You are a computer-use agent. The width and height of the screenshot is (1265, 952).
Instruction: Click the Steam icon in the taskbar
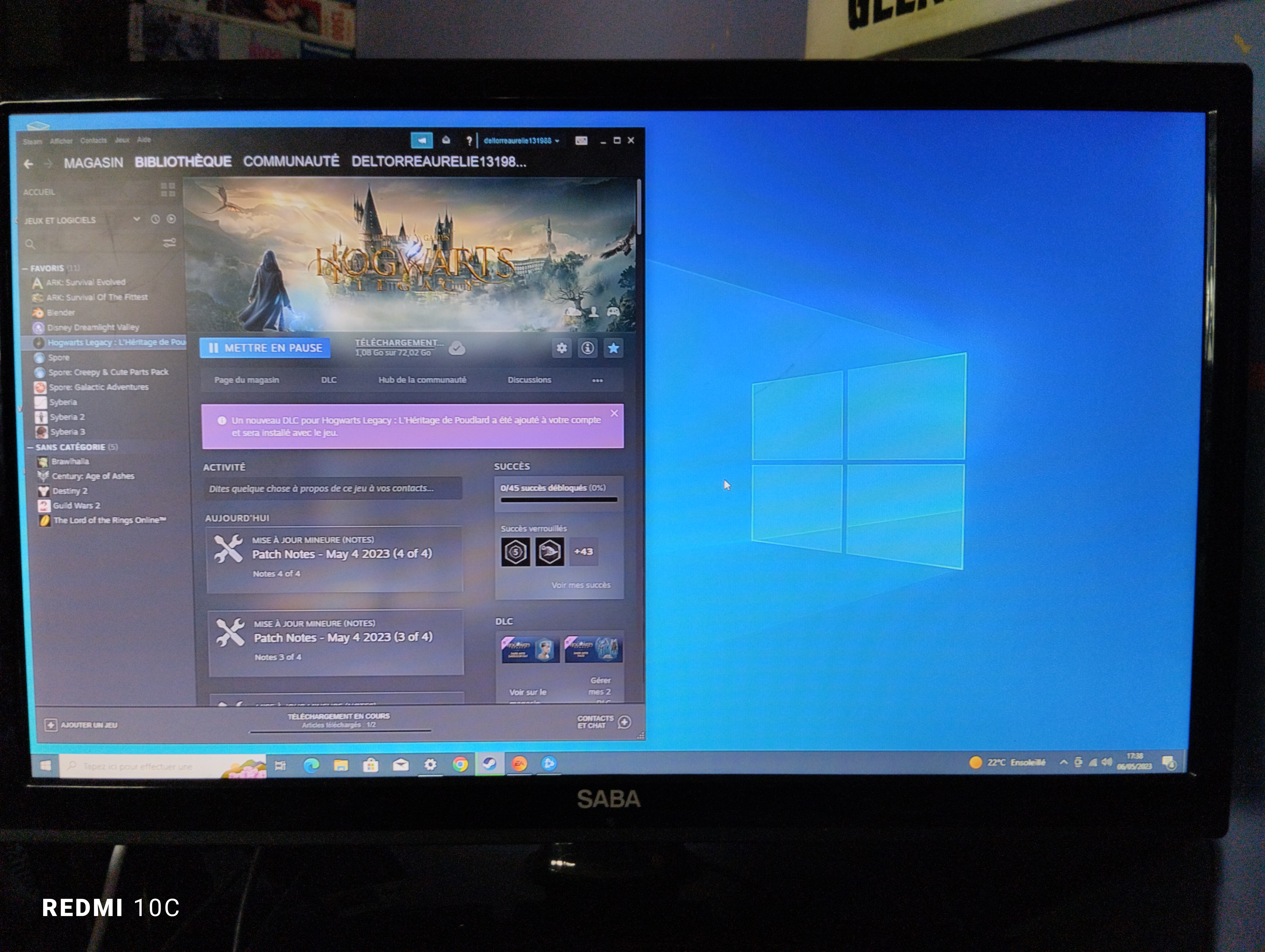pyautogui.click(x=490, y=764)
